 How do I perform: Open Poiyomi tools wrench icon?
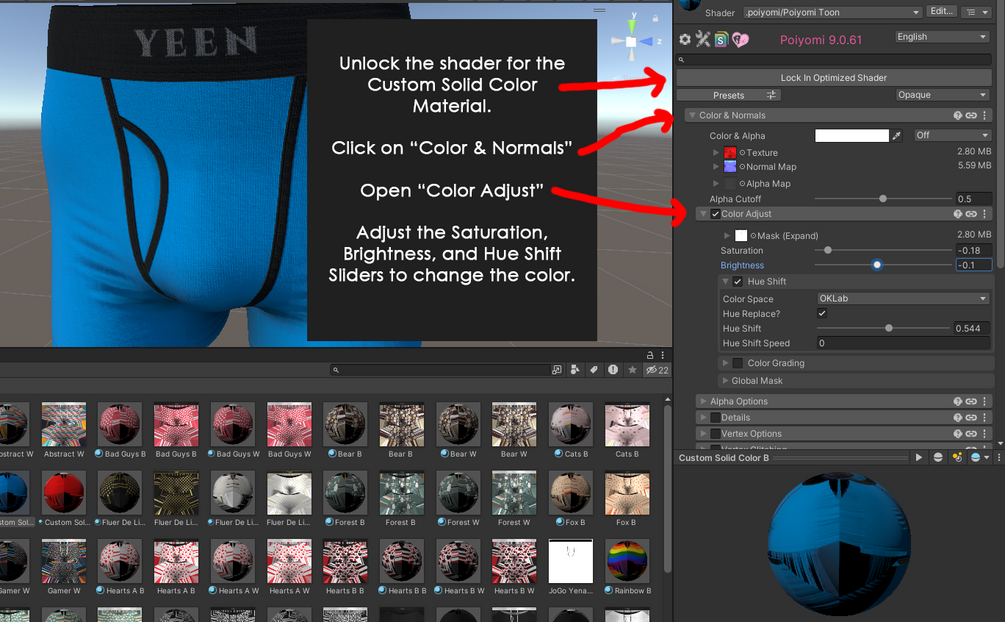coord(703,40)
